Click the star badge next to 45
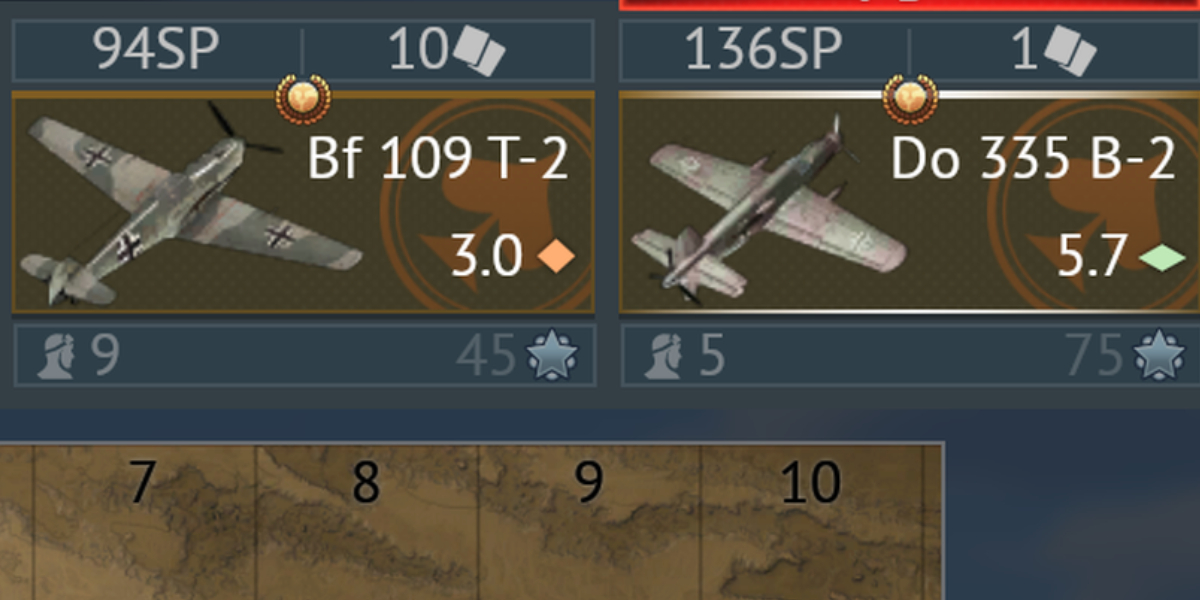 pyautogui.click(x=552, y=356)
